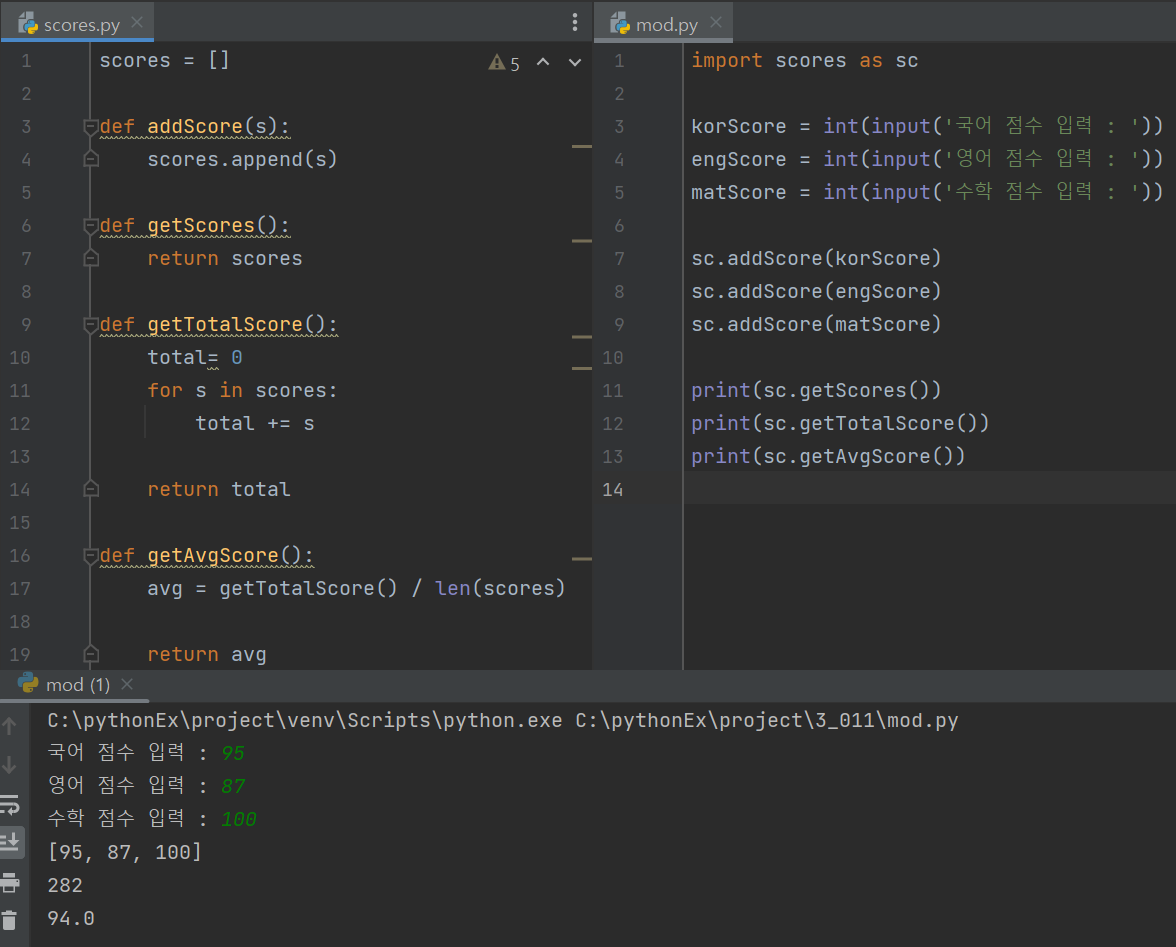1176x947 pixels.
Task: Go to previous highlighted error arrow
Action: tap(543, 62)
